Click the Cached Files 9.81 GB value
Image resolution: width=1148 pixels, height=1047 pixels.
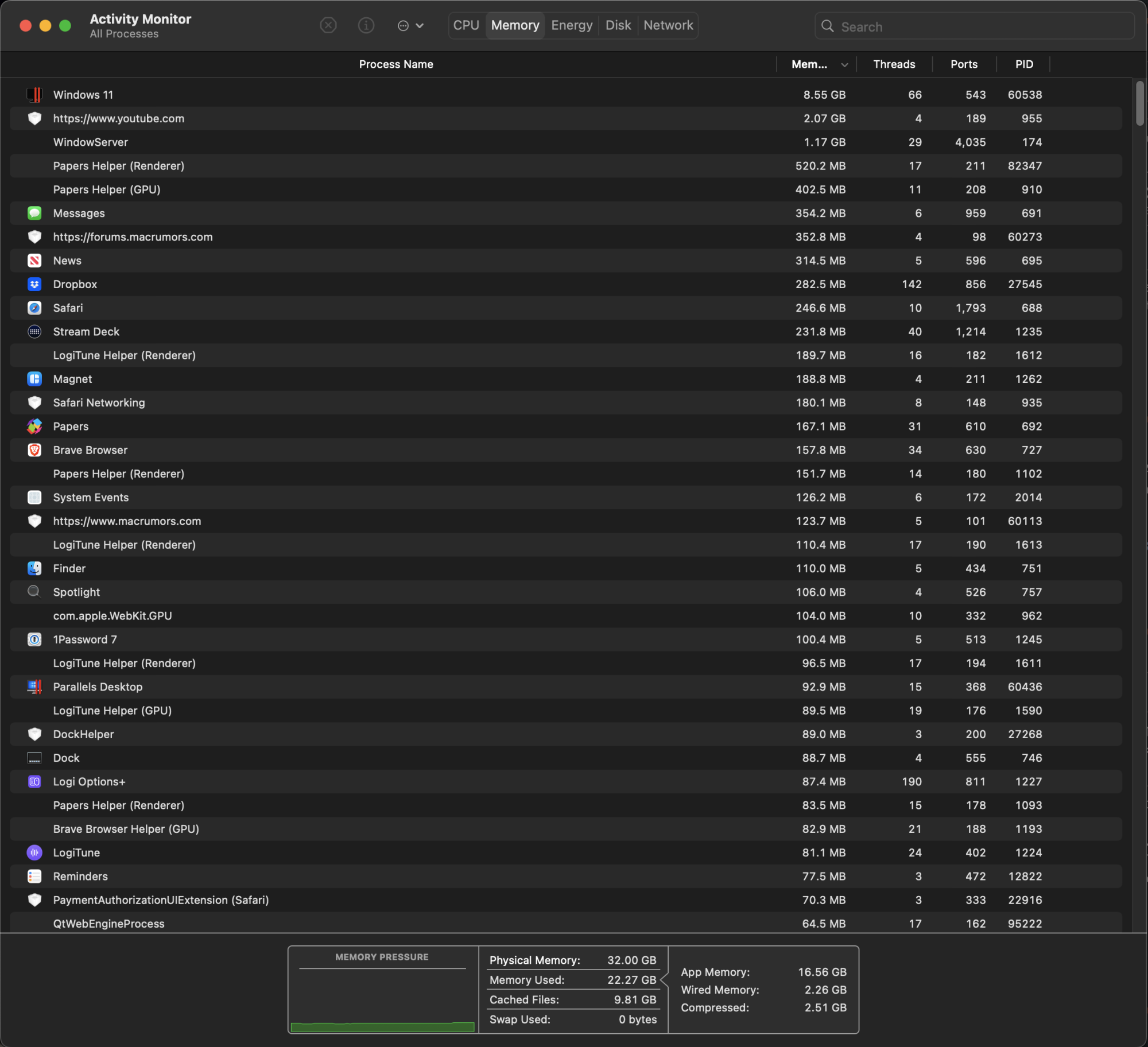pos(635,999)
